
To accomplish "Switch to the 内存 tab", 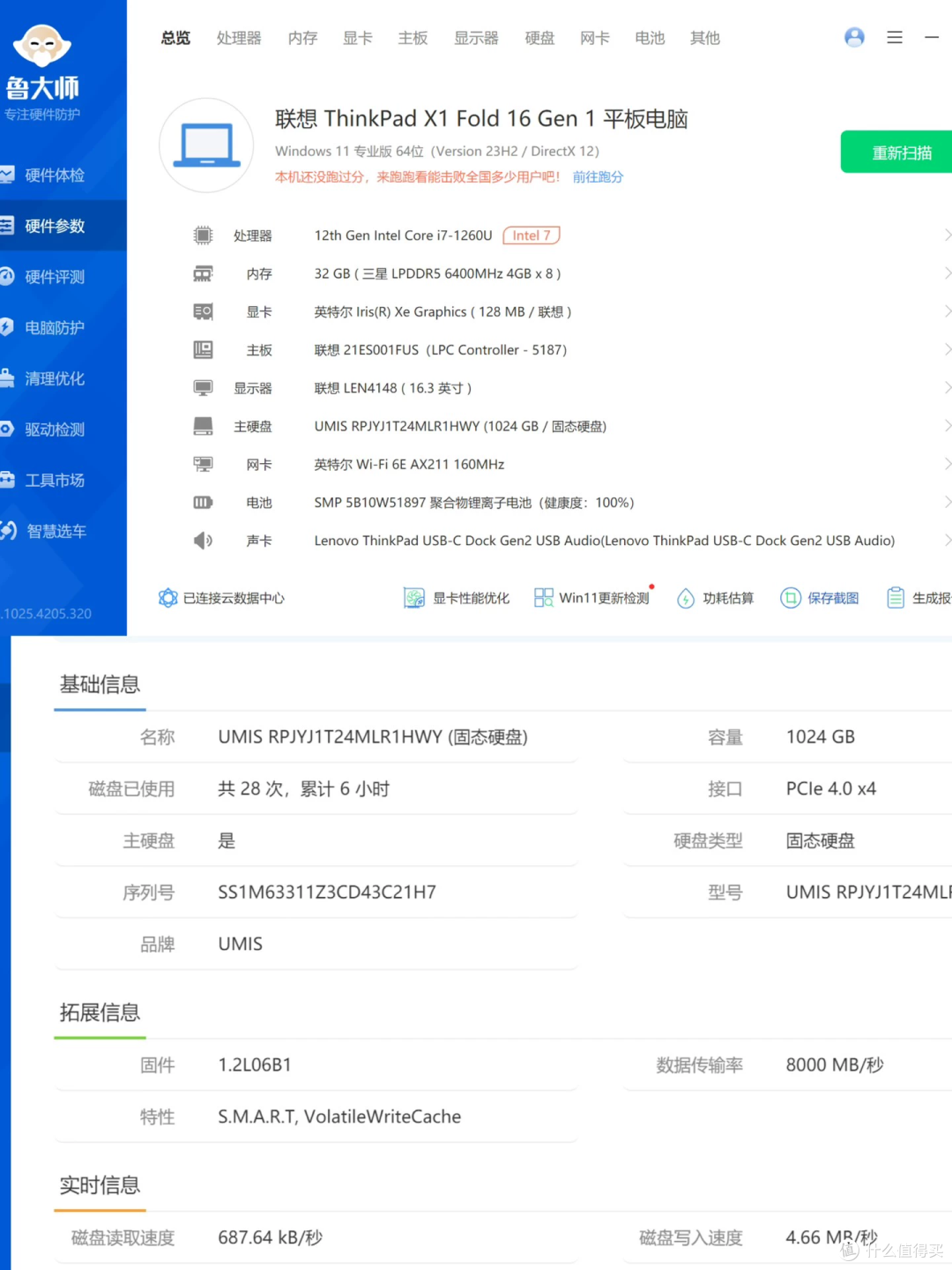I will point(302,38).
